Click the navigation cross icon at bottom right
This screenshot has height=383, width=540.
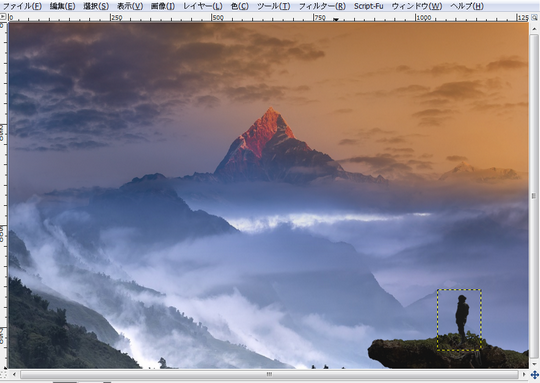(534, 374)
